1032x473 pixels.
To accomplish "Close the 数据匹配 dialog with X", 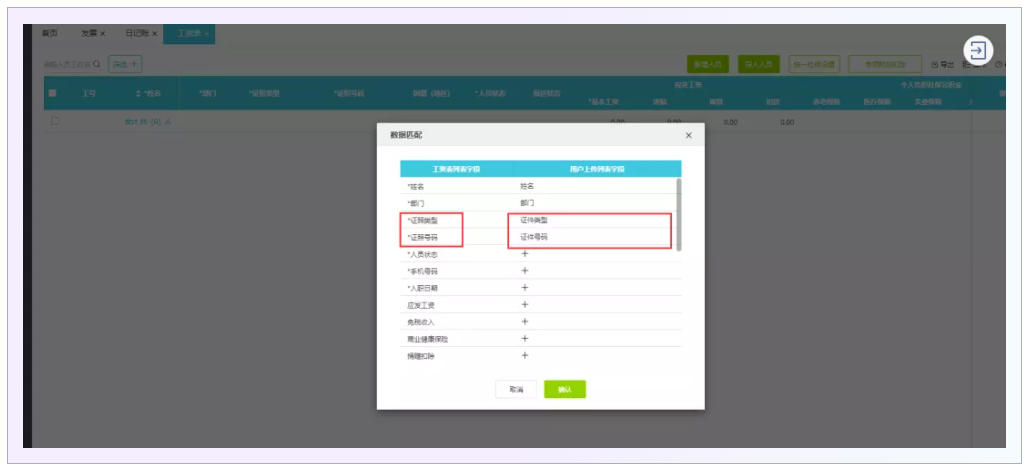I will pyautogui.click(x=688, y=135).
